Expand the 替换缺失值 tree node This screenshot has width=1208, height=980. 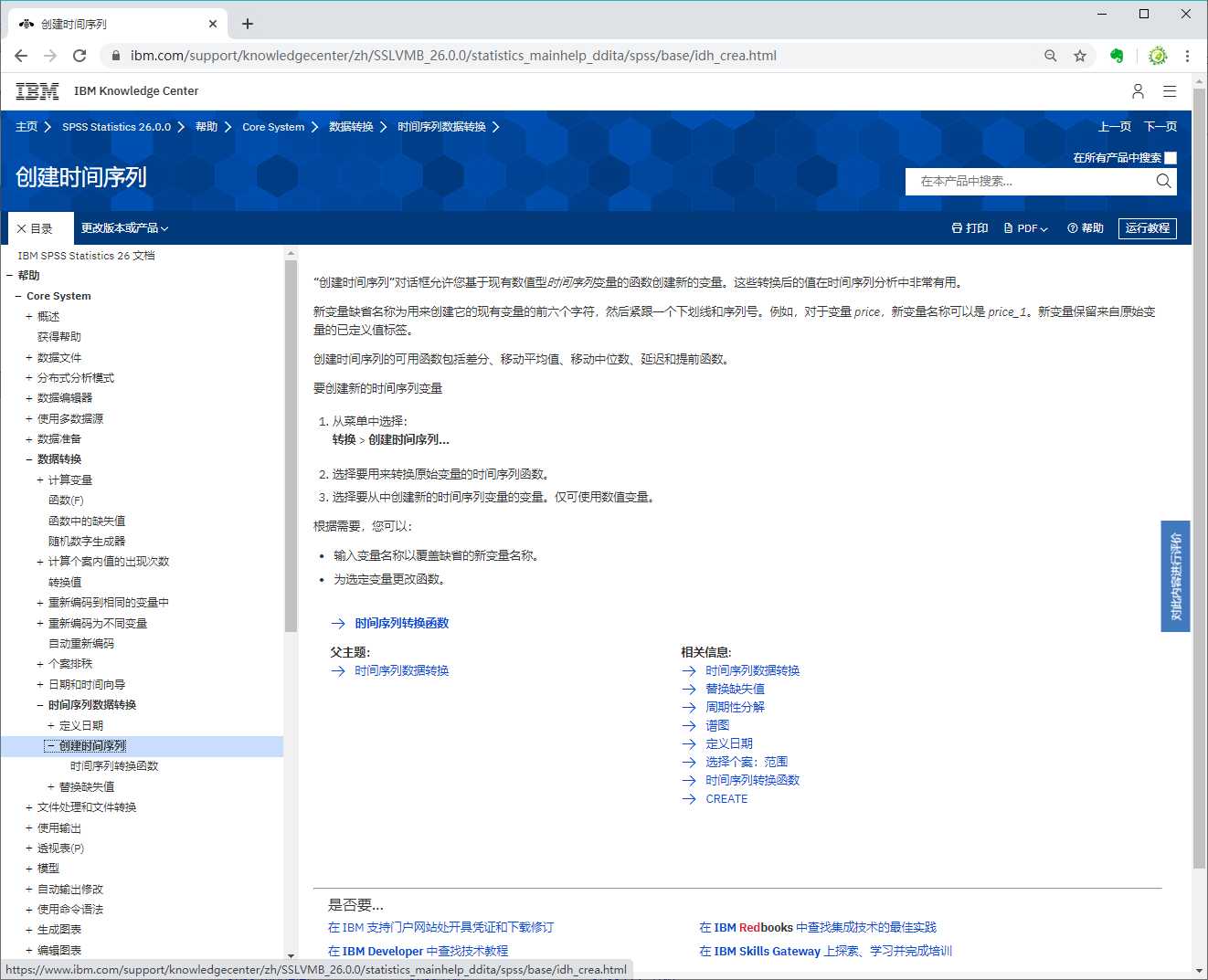50,787
